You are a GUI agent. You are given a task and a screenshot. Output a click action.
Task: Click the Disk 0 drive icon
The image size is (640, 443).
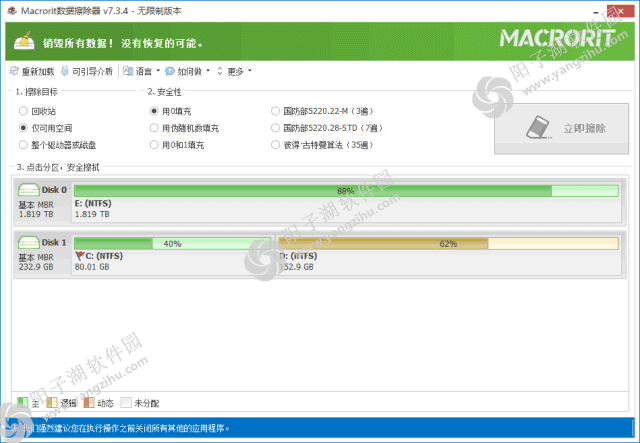pyautogui.click(x=29, y=190)
